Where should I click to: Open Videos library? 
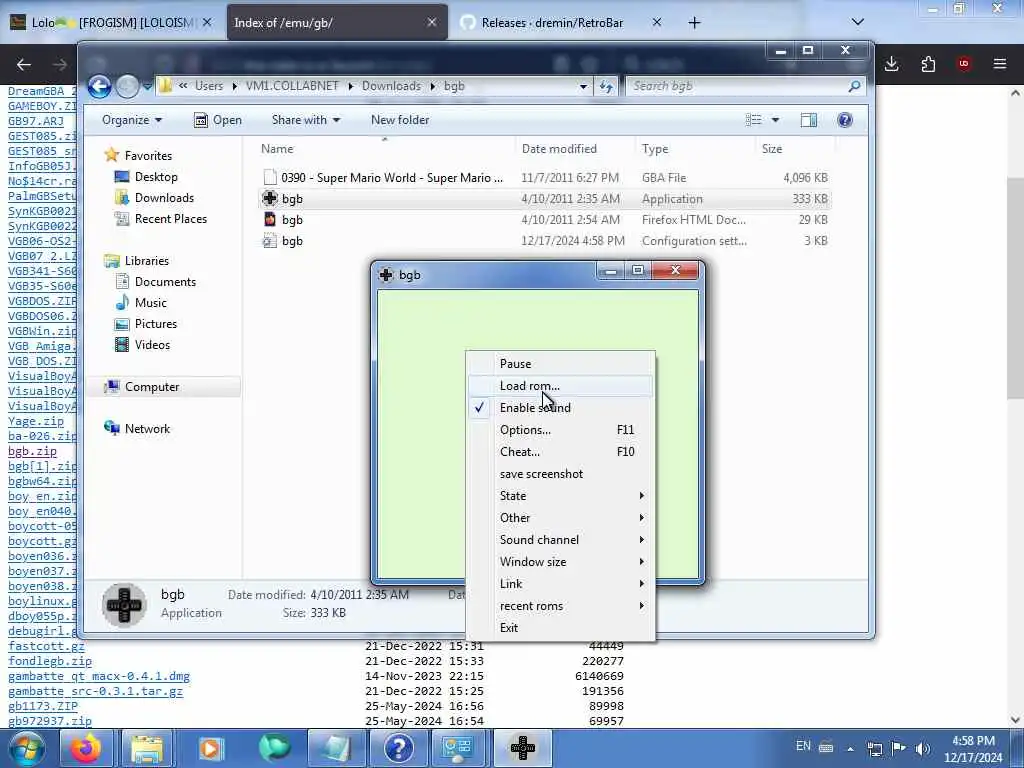[152, 345]
